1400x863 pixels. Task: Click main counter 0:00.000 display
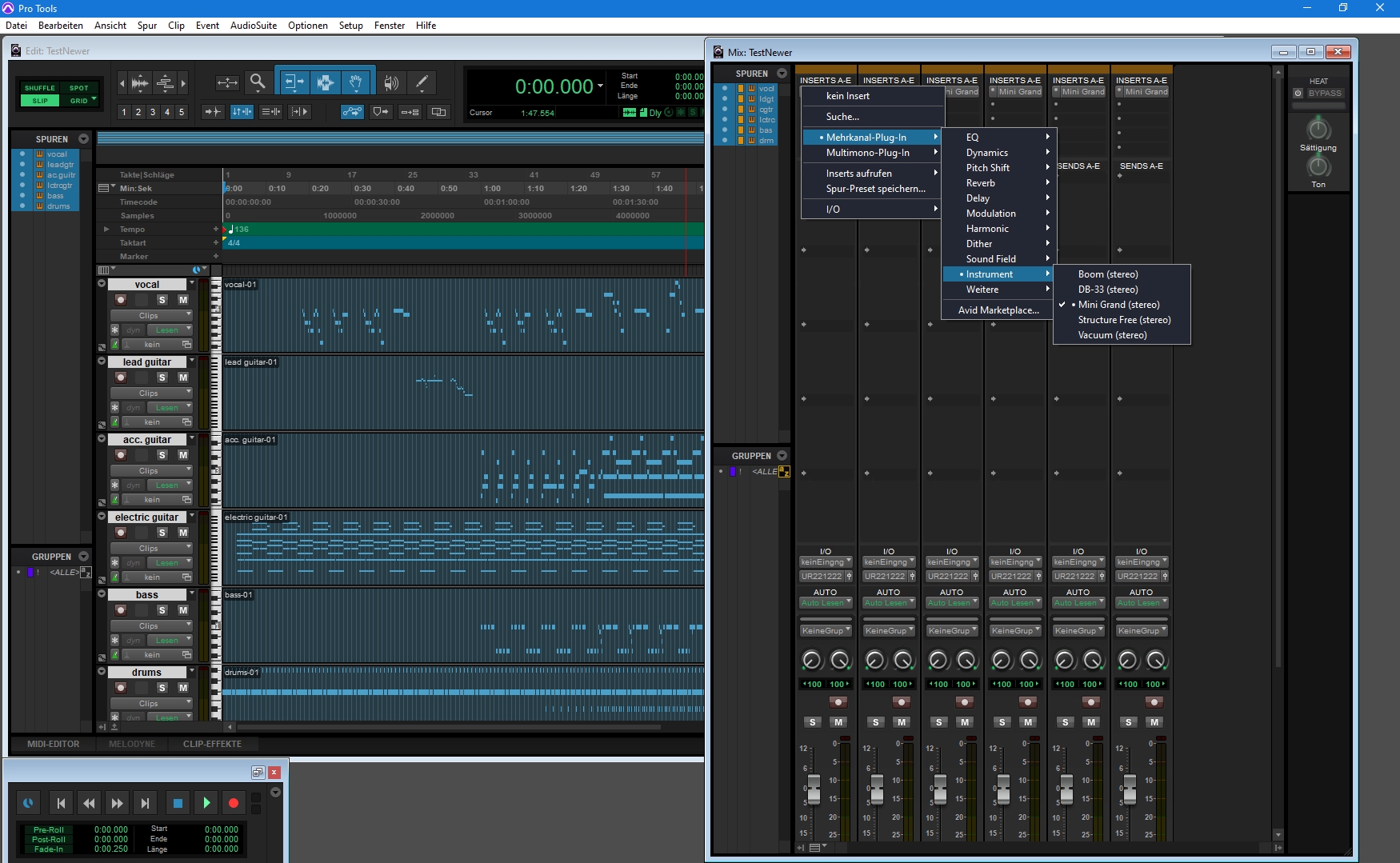click(554, 86)
